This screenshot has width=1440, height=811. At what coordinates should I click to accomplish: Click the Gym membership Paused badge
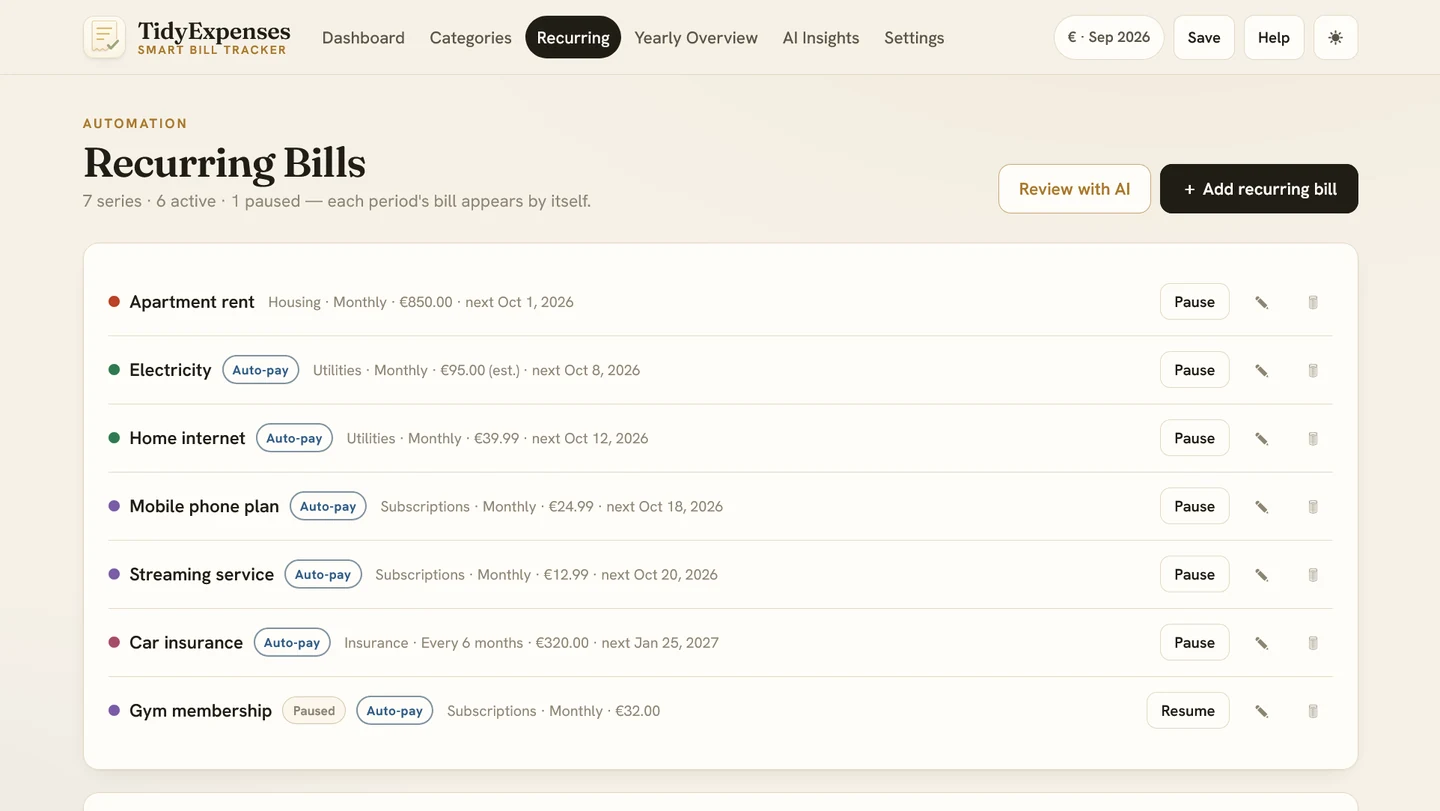[x=314, y=711]
